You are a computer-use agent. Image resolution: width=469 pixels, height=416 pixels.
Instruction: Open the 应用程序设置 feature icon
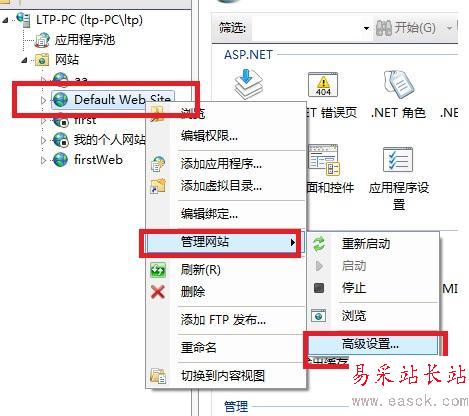398,160
